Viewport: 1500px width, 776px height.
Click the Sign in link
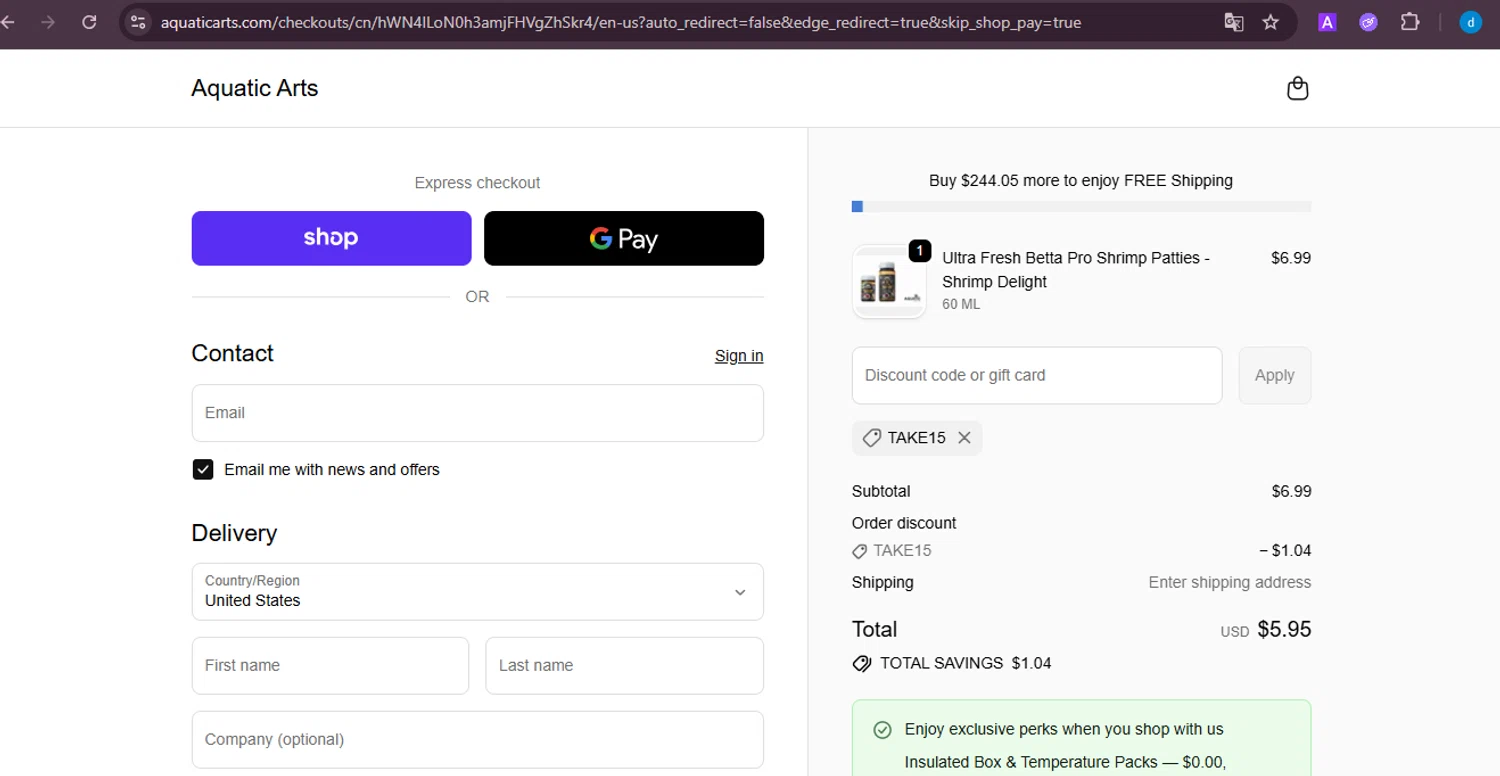(x=739, y=356)
